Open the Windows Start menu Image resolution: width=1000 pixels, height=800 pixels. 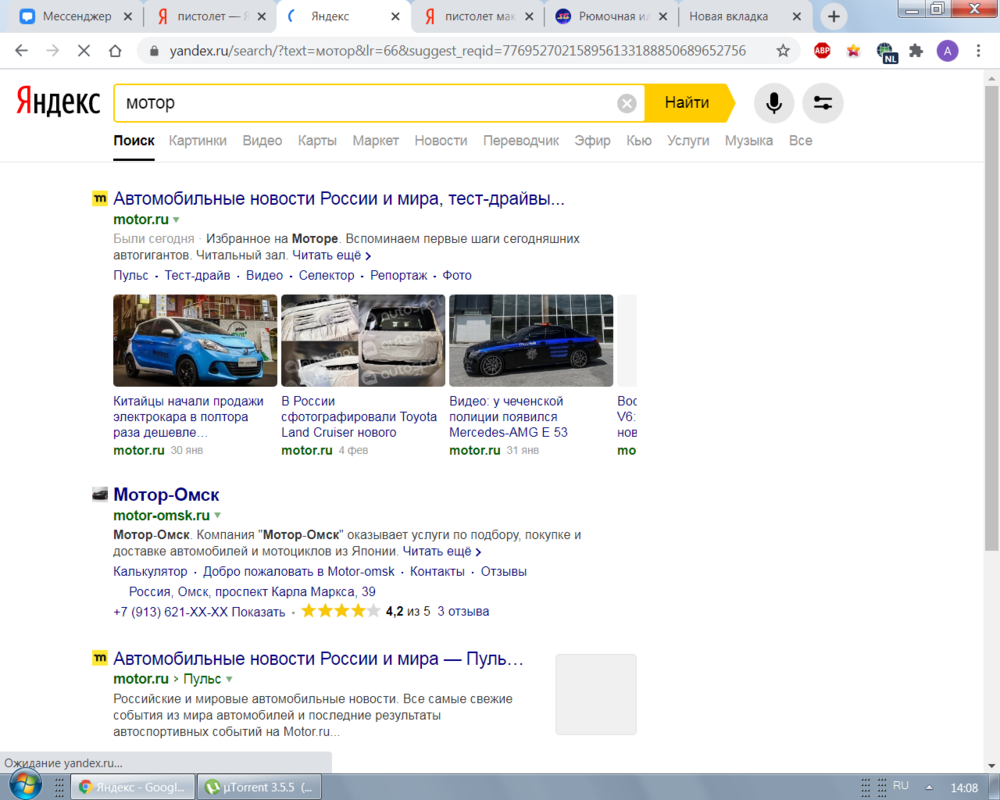(26, 785)
